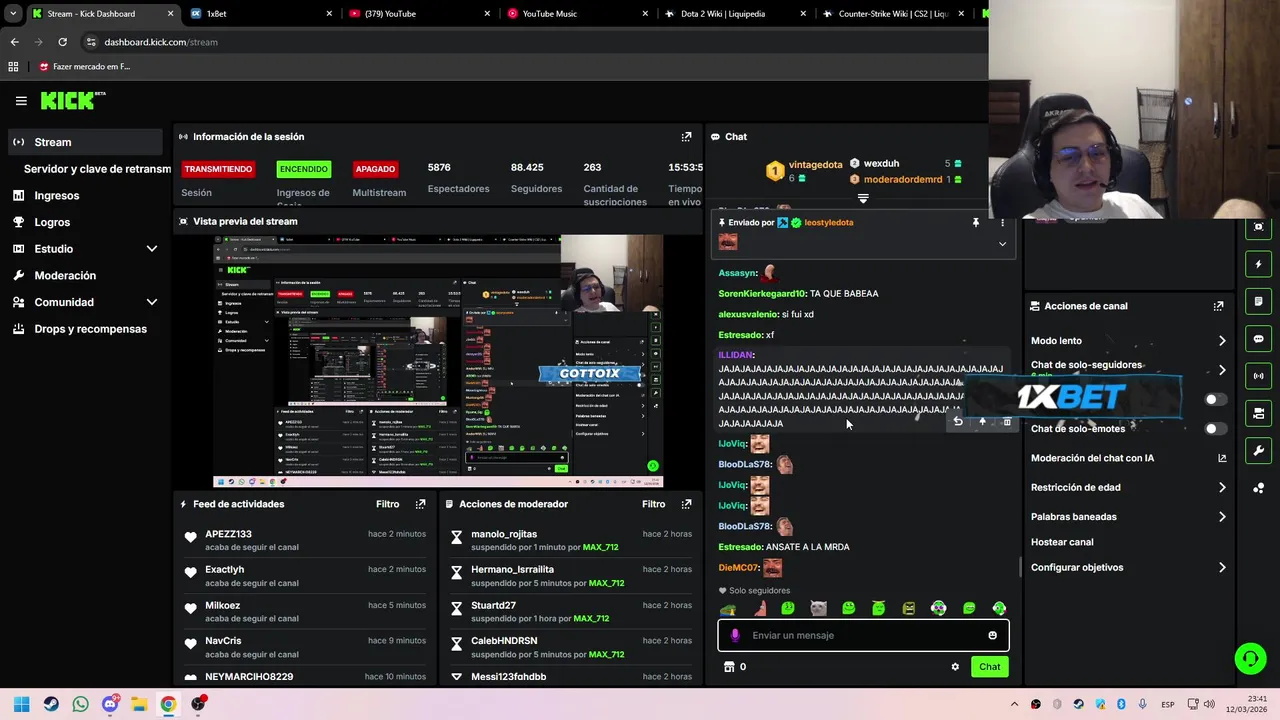The image size is (1280, 720).
Task: Pop out the Feed de actividades panel
Action: [x=420, y=504]
